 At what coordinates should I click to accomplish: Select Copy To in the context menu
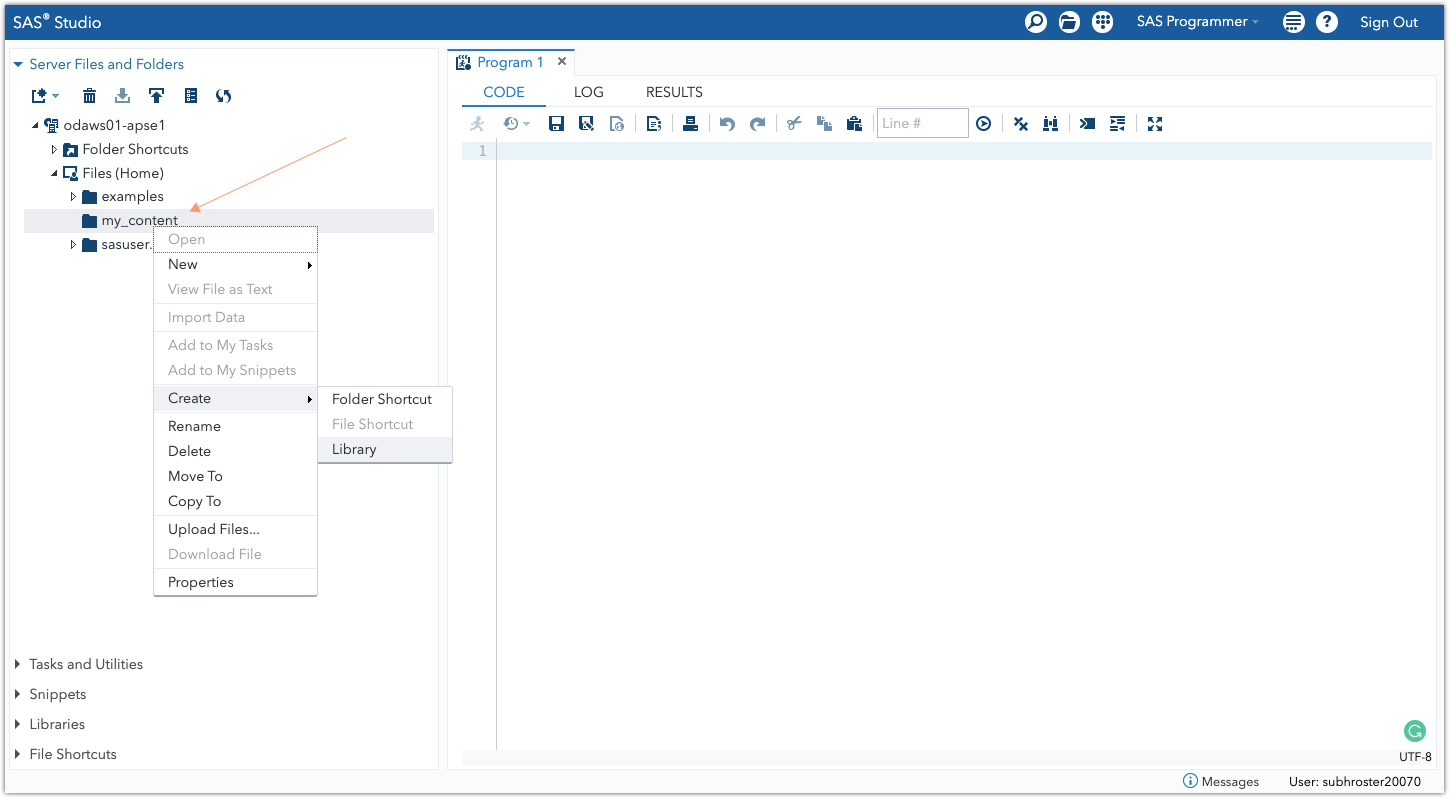(x=235, y=501)
